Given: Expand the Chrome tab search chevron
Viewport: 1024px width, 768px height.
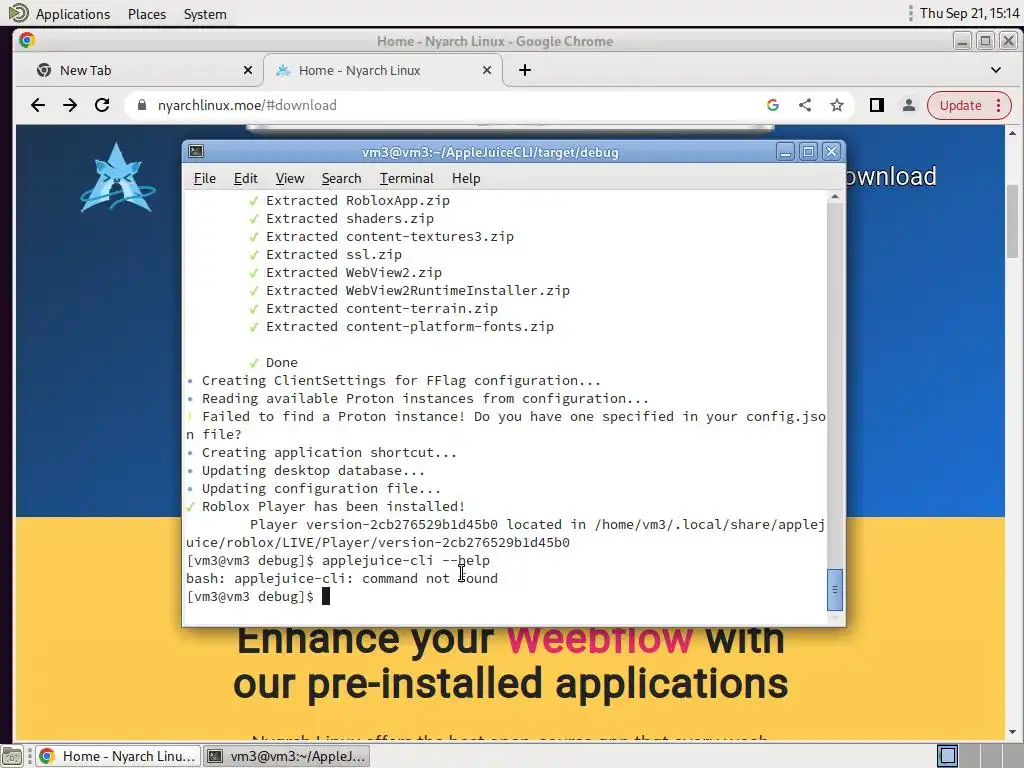Looking at the screenshot, I should [995, 70].
